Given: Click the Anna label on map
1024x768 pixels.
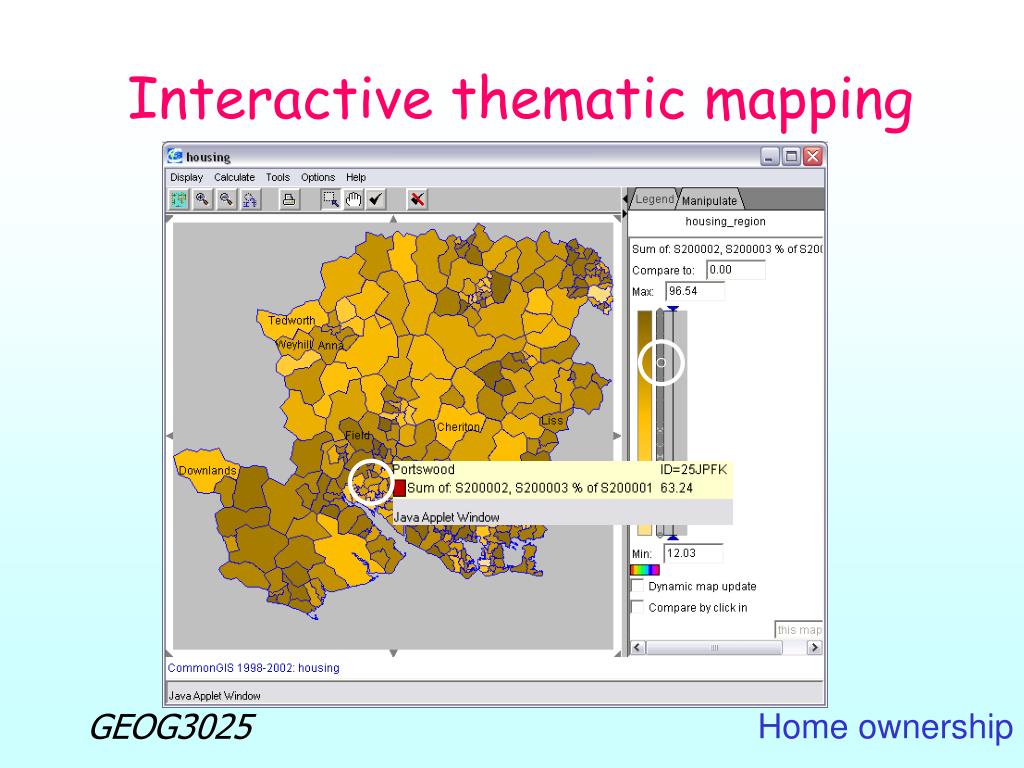Looking at the screenshot, I should coord(330,345).
